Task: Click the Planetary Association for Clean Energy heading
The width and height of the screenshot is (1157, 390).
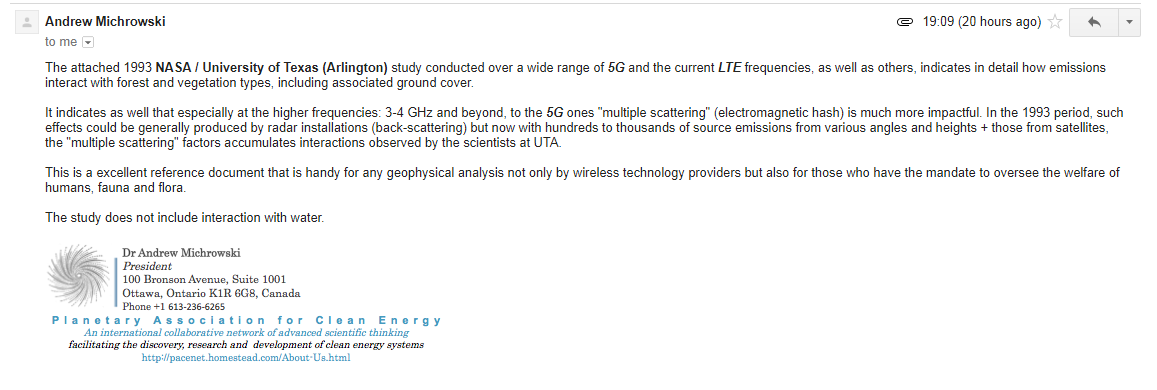Action: click(x=247, y=321)
